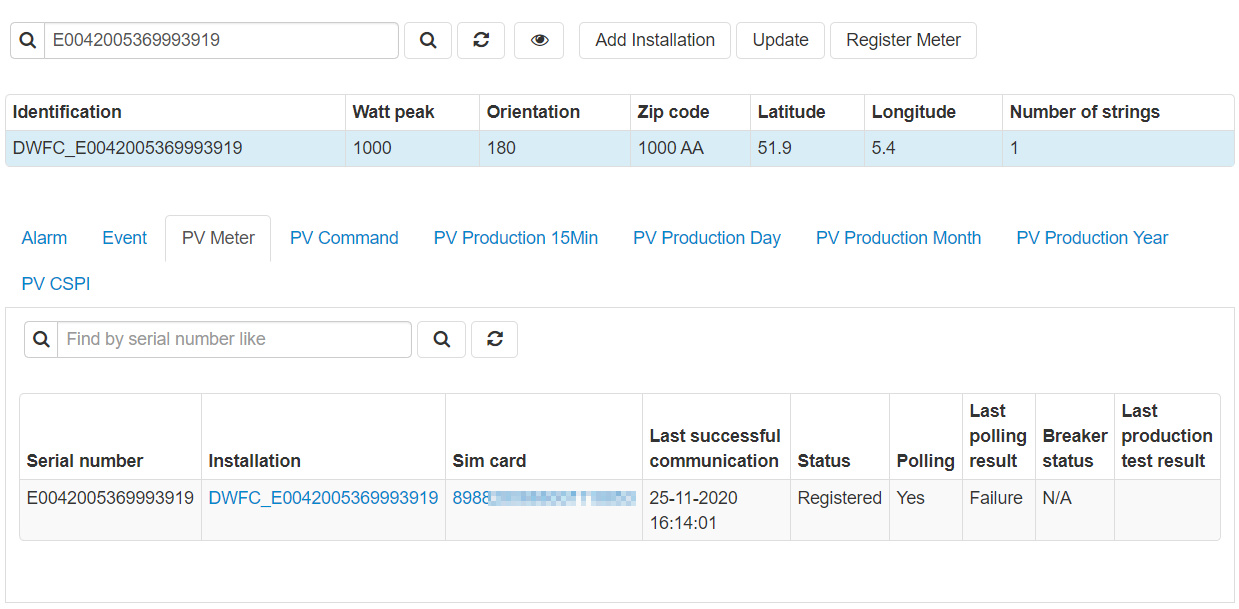Open the PV CSPI tab
The width and height of the screenshot is (1239, 609).
click(x=56, y=284)
